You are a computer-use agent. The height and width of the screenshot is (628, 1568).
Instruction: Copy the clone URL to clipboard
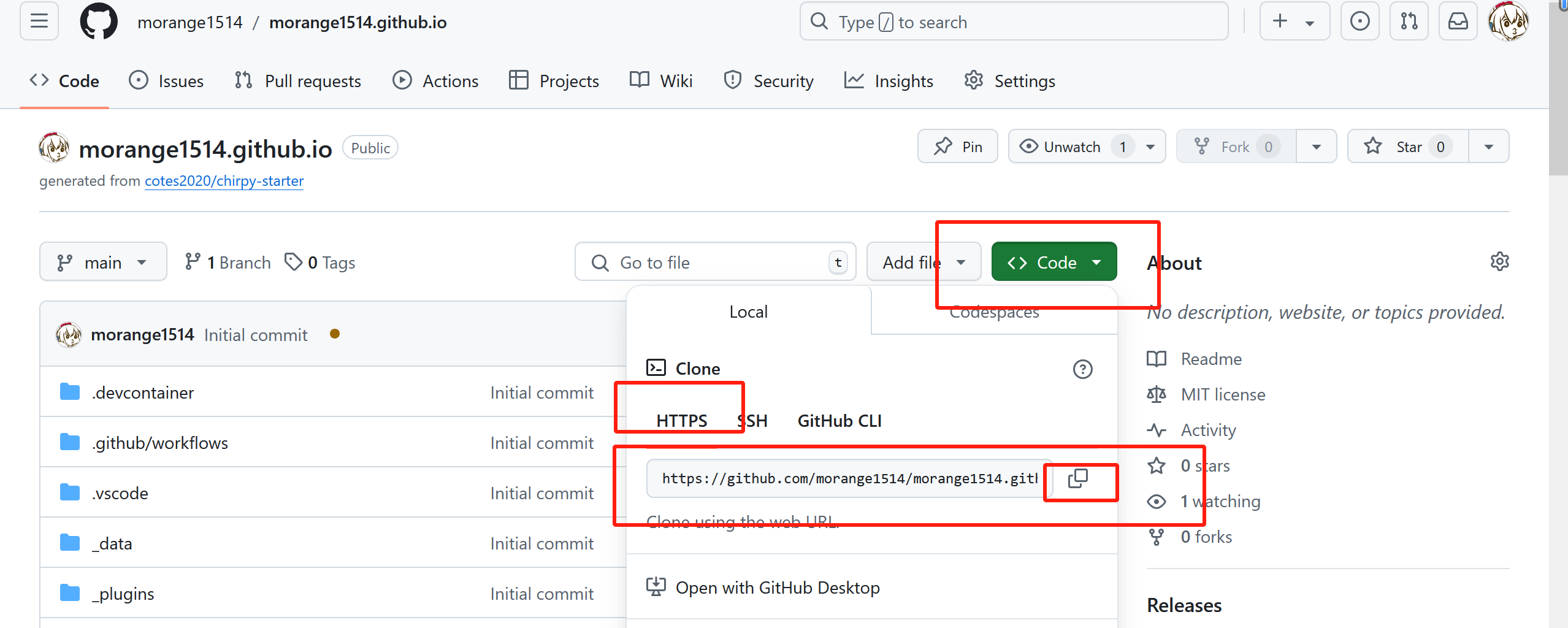[x=1077, y=478]
